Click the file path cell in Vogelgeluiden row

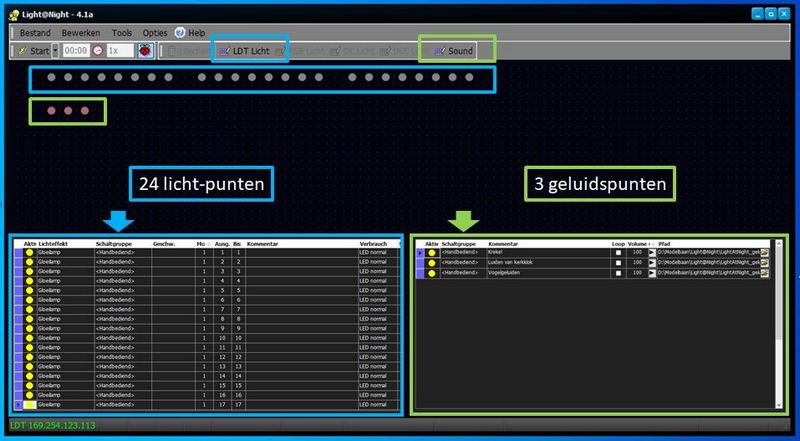tap(708, 273)
